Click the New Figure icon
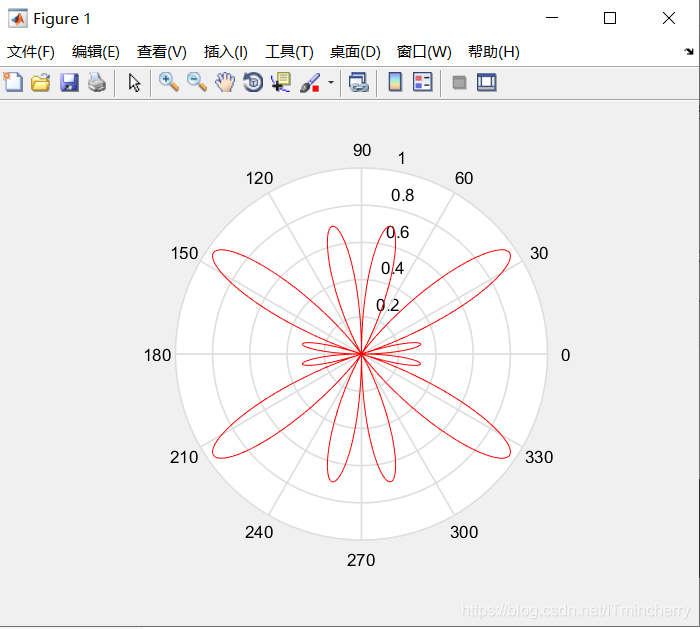 [x=13, y=83]
